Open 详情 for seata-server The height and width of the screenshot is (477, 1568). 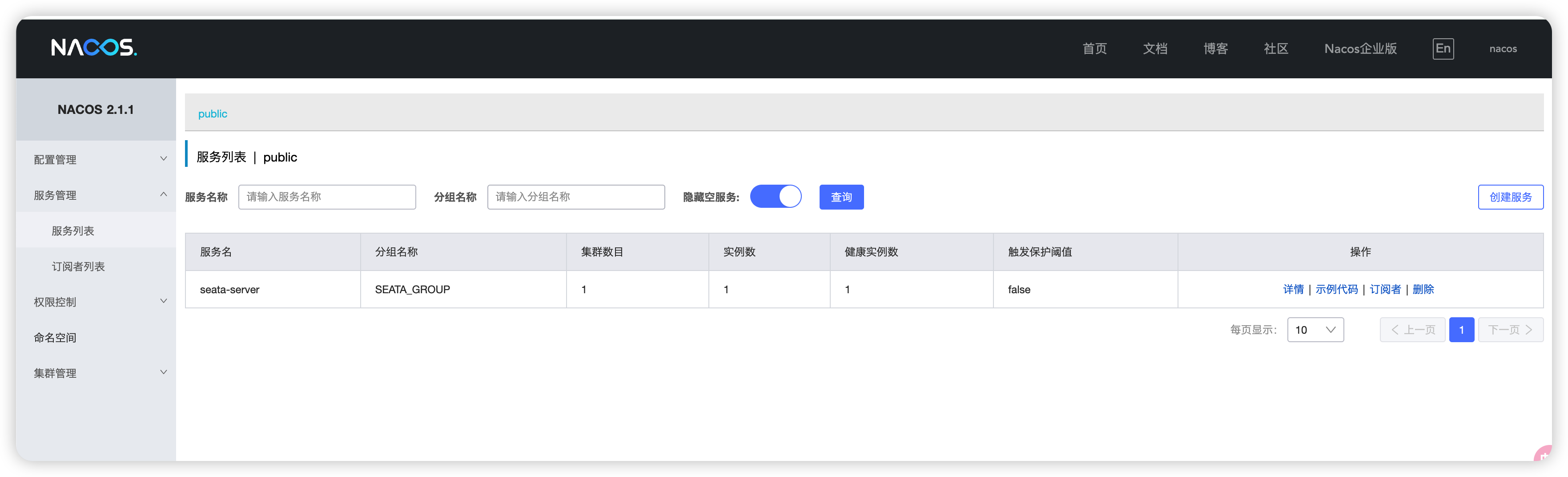(1293, 289)
